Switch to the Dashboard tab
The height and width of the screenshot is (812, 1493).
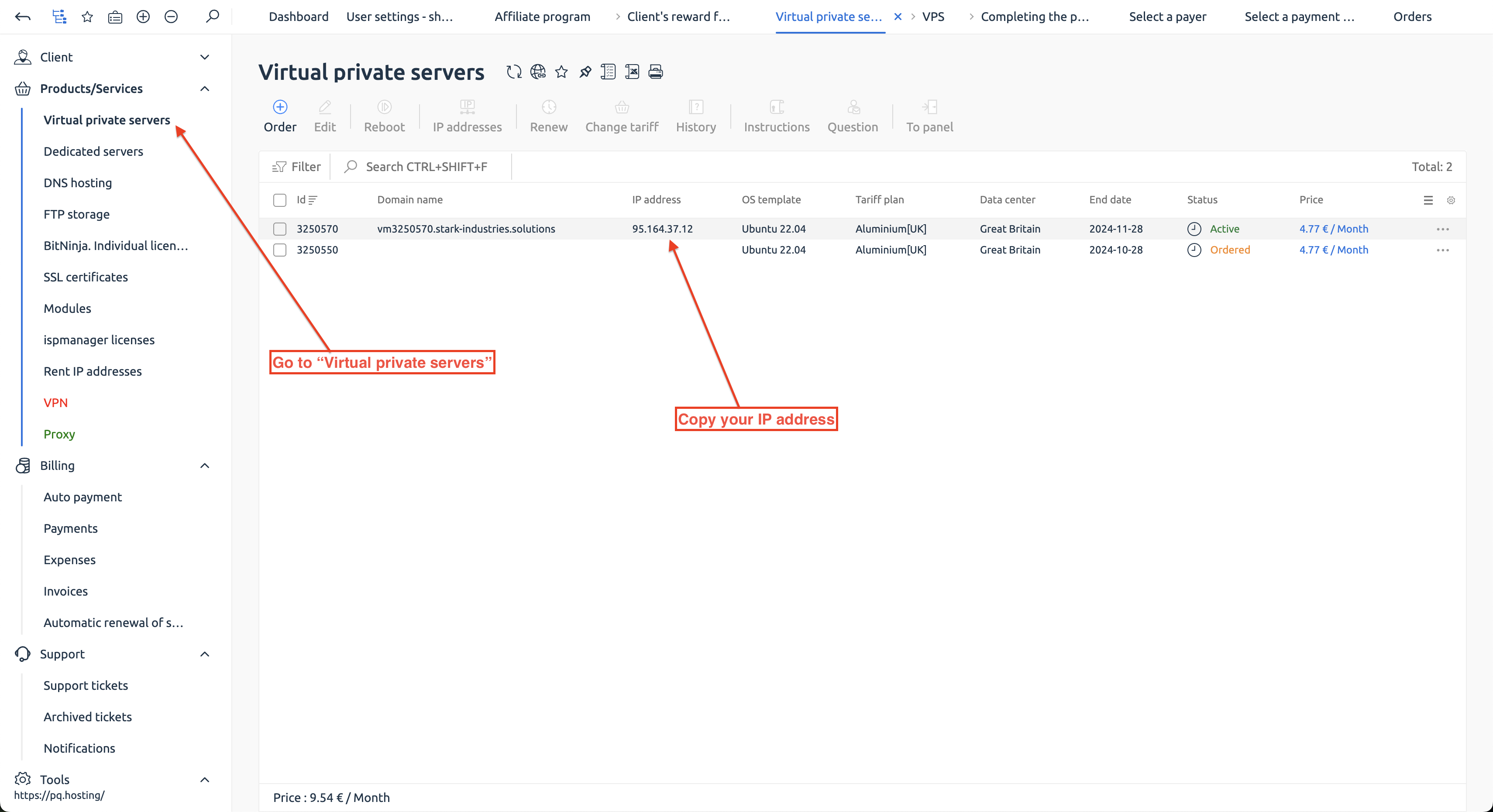(x=299, y=17)
